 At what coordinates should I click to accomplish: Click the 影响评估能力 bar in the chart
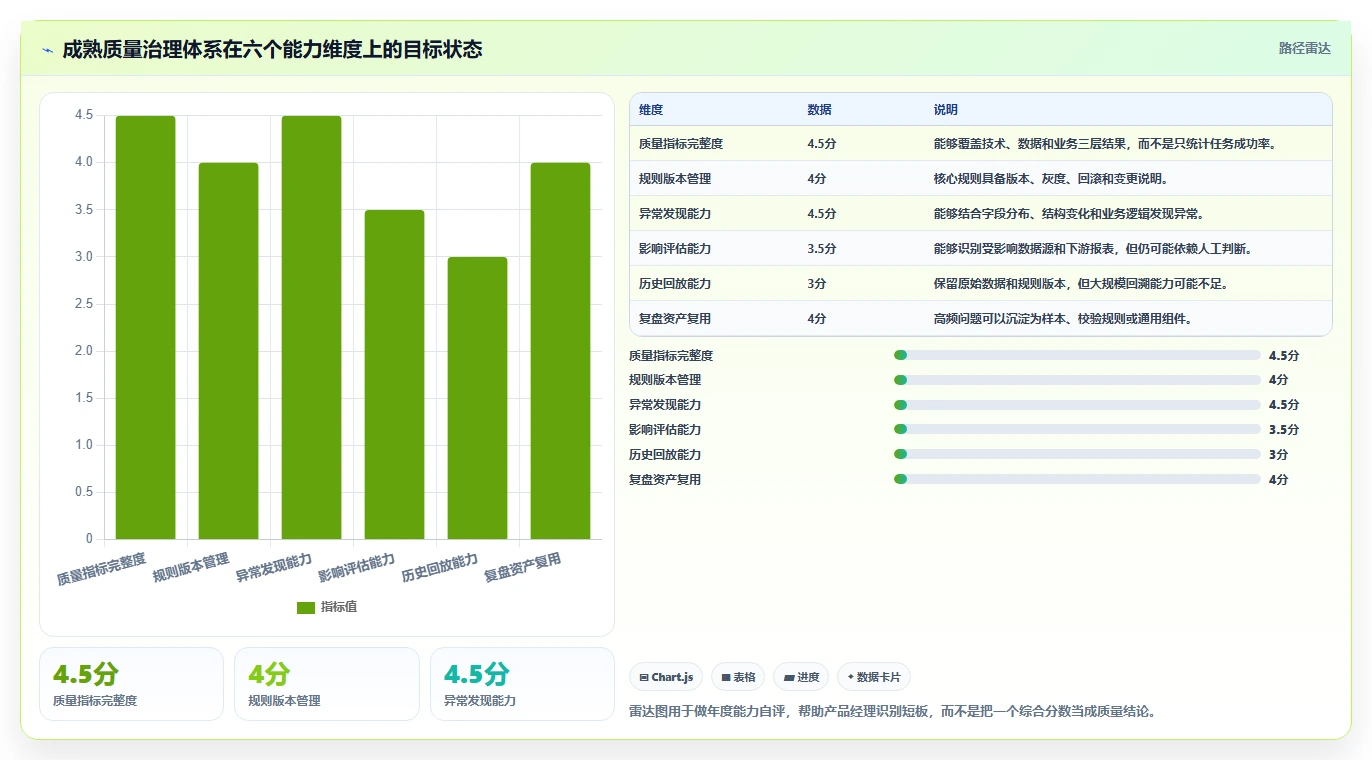click(x=394, y=374)
